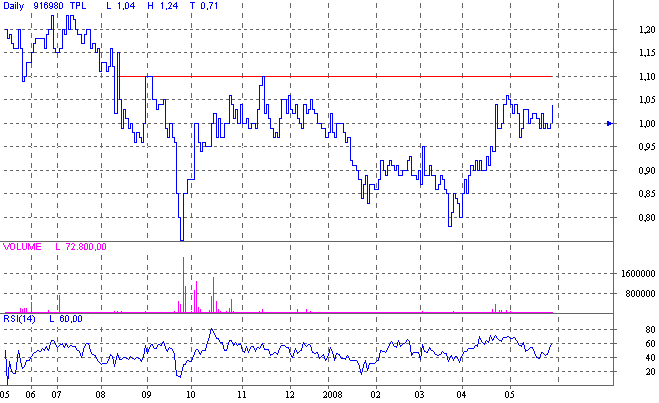Click the '1,05' price axis label

pyautogui.click(x=647, y=100)
